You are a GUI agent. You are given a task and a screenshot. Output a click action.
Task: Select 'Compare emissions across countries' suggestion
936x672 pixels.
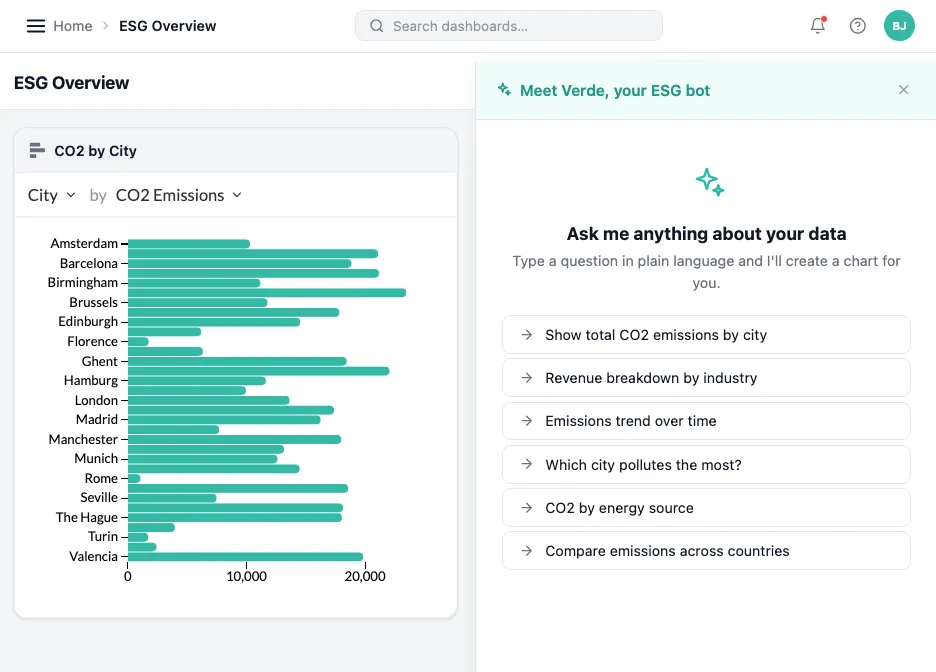706,551
